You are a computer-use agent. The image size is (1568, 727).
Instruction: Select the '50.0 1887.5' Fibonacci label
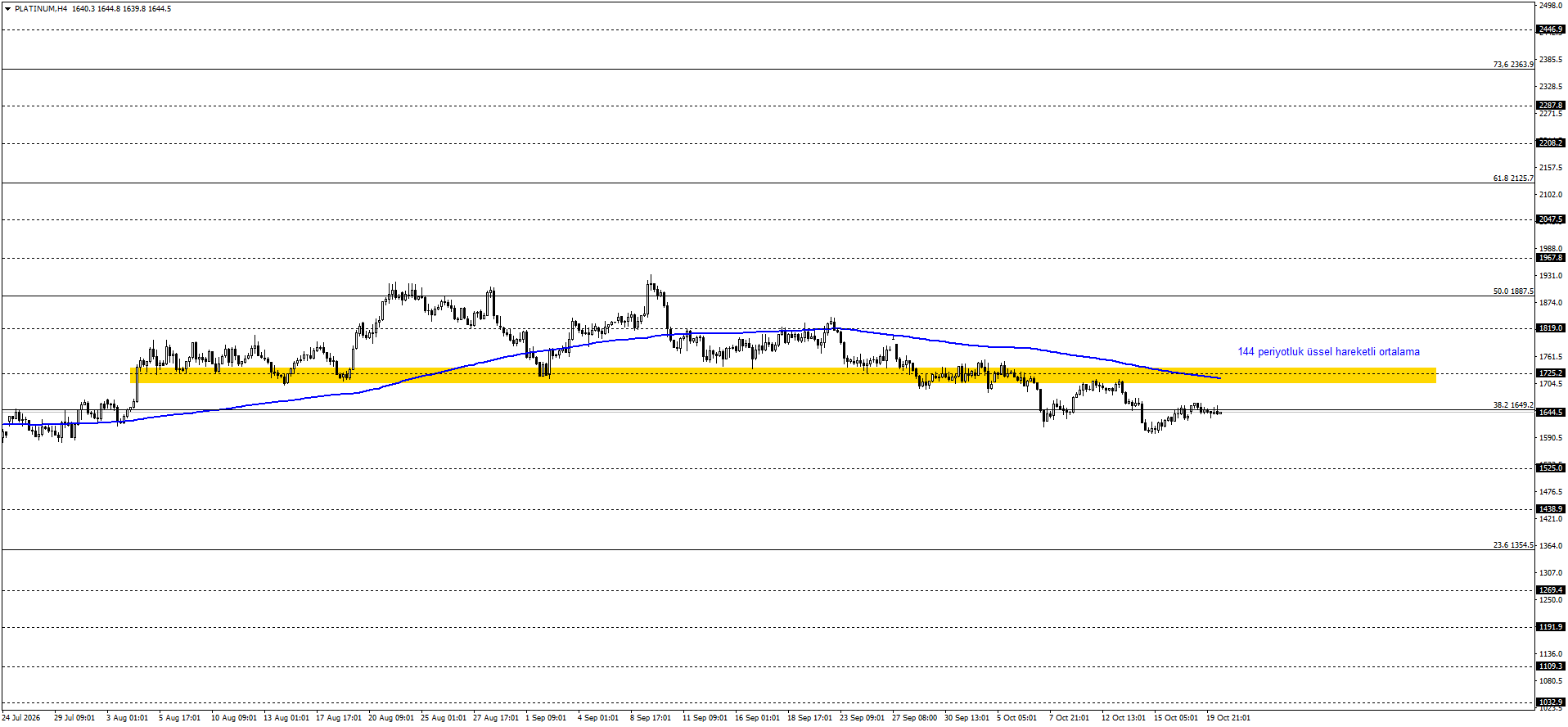point(1513,291)
